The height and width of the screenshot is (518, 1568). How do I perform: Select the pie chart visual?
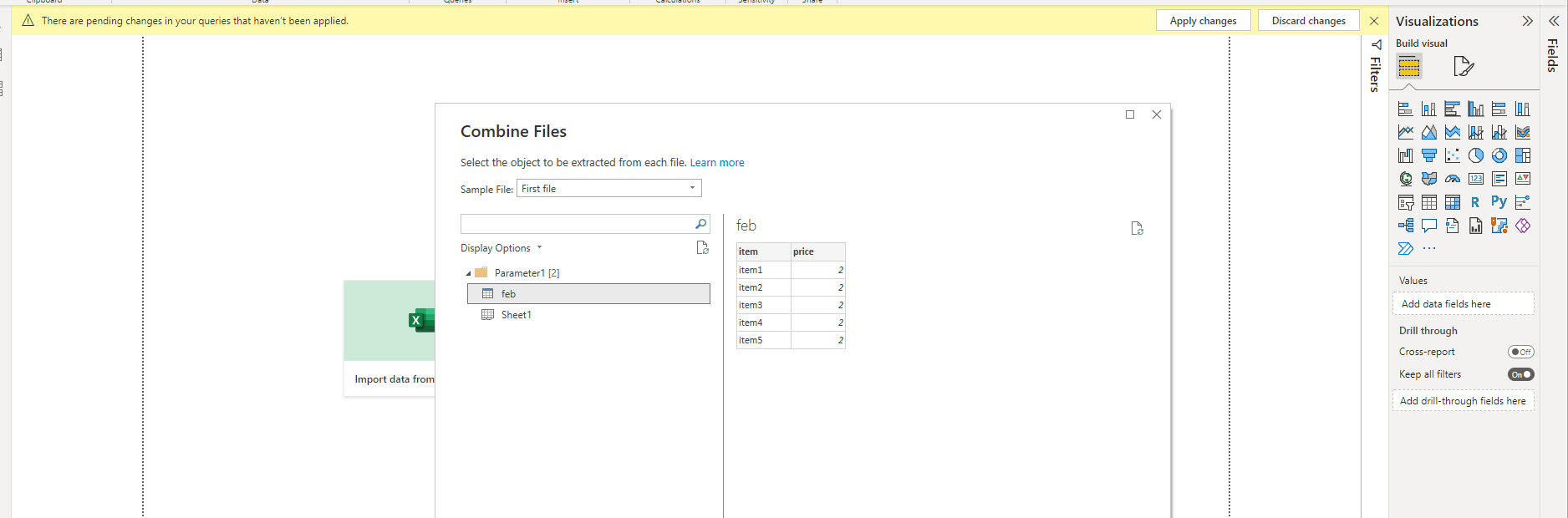1476,155
